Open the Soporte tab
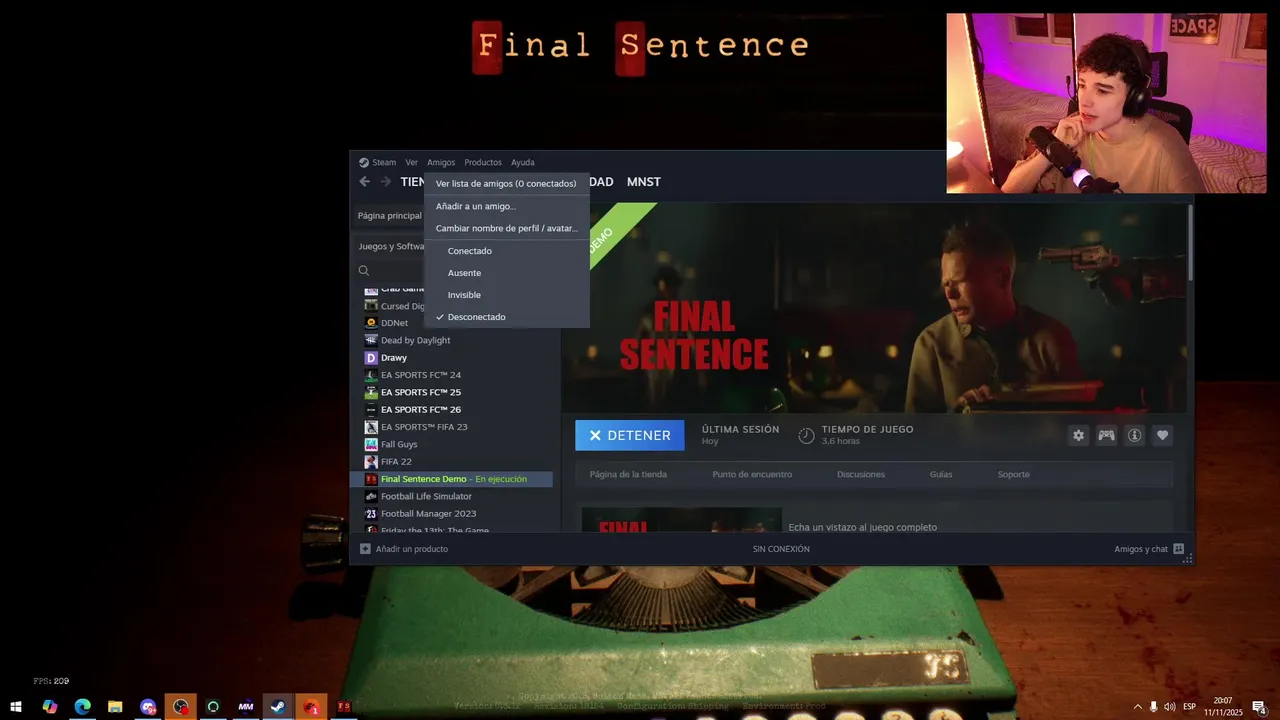The image size is (1280, 720). point(1013,474)
